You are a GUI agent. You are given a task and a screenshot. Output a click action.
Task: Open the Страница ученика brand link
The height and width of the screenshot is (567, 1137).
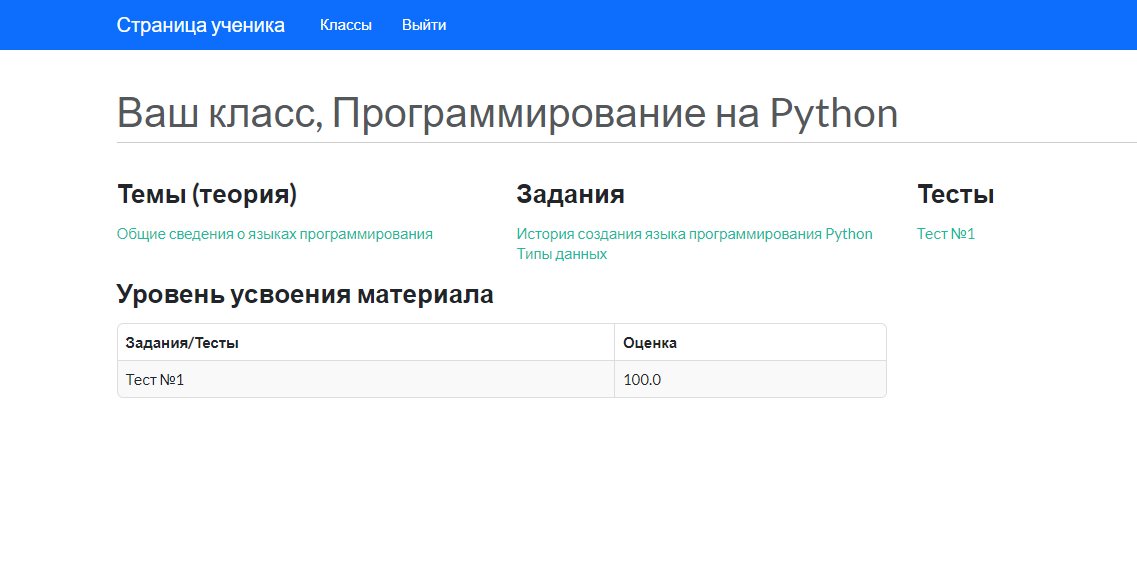point(201,25)
